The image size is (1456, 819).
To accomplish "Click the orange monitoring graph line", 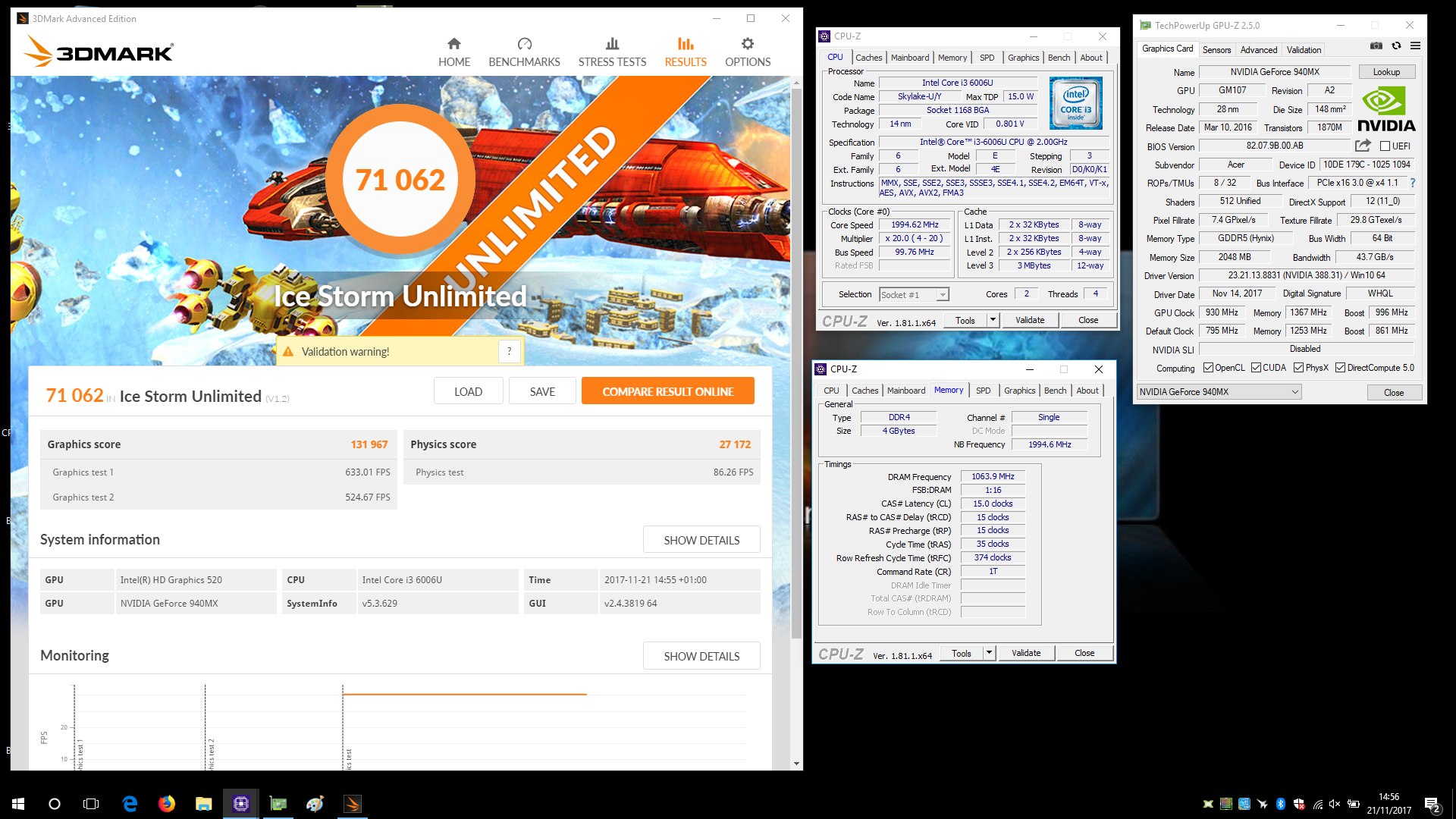I will coord(464,694).
